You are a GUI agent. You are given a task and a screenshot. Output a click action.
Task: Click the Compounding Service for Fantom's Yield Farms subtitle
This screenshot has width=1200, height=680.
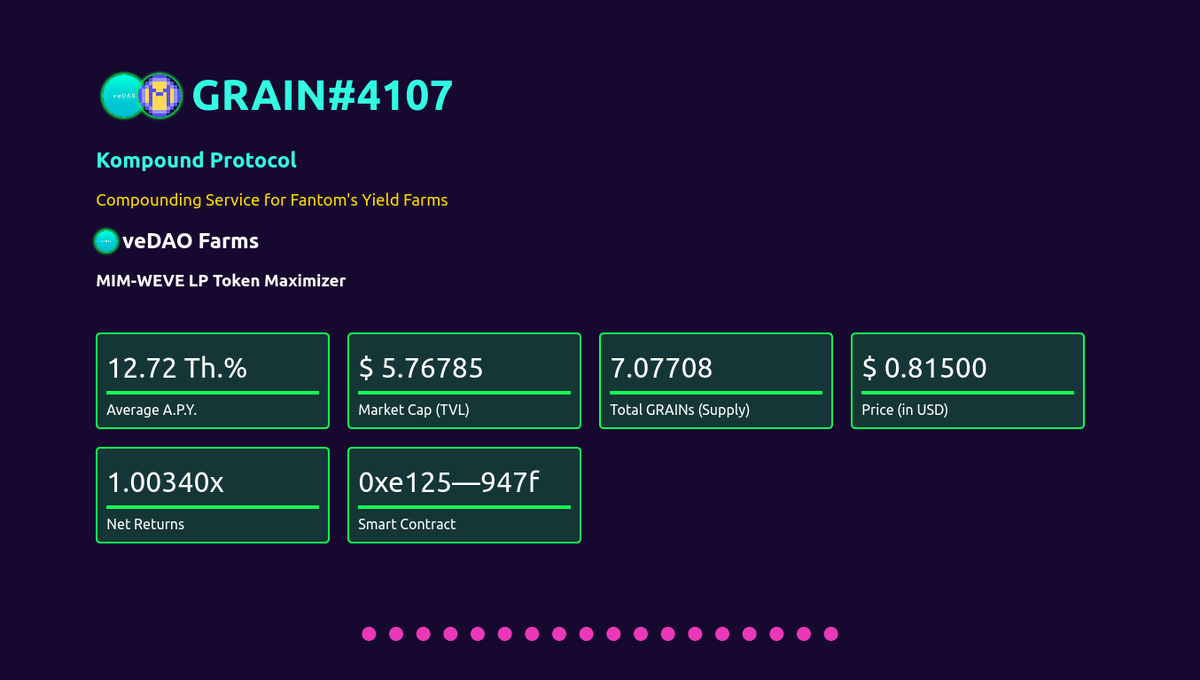(x=272, y=200)
